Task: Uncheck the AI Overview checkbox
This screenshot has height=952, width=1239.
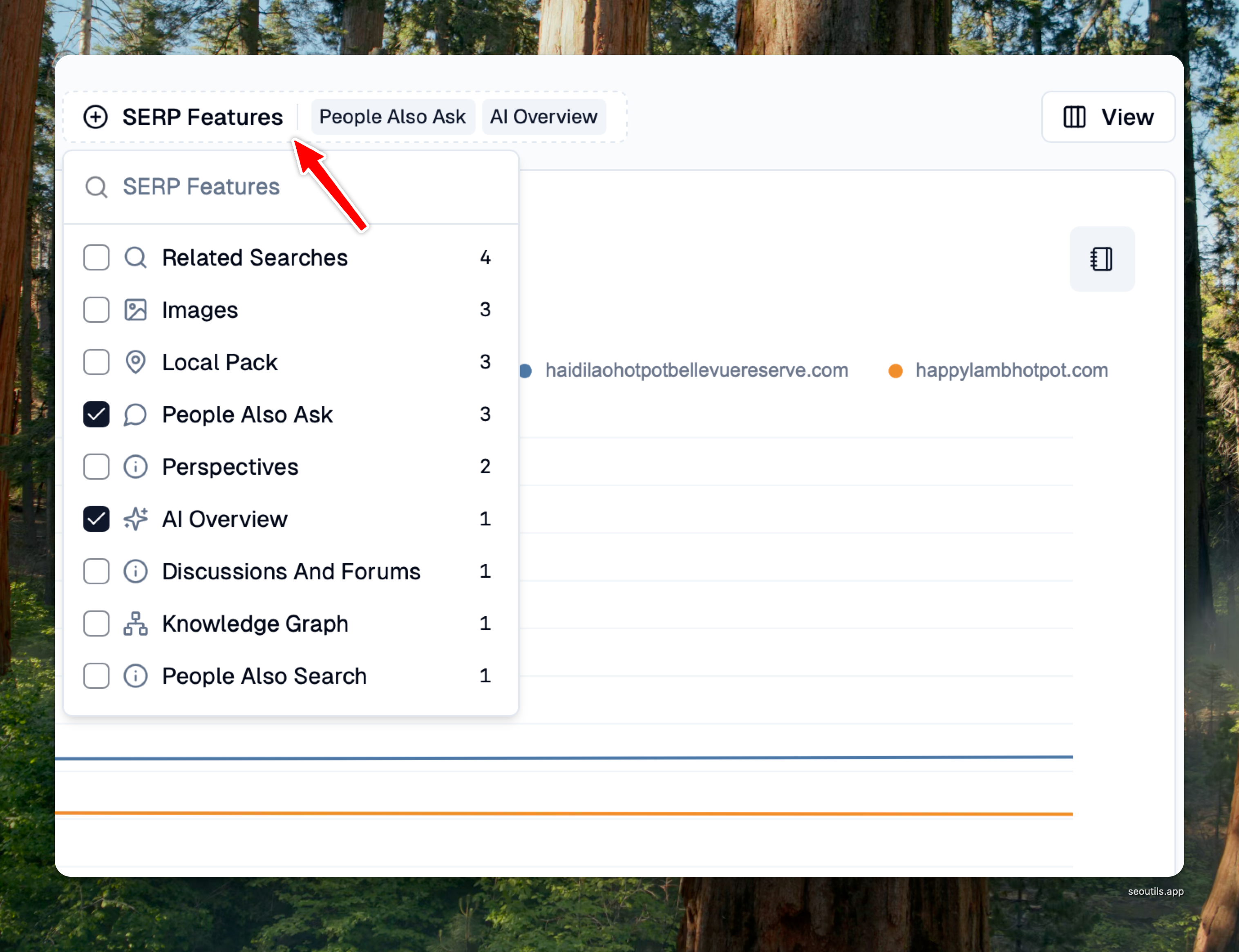Action: (96, 519)
